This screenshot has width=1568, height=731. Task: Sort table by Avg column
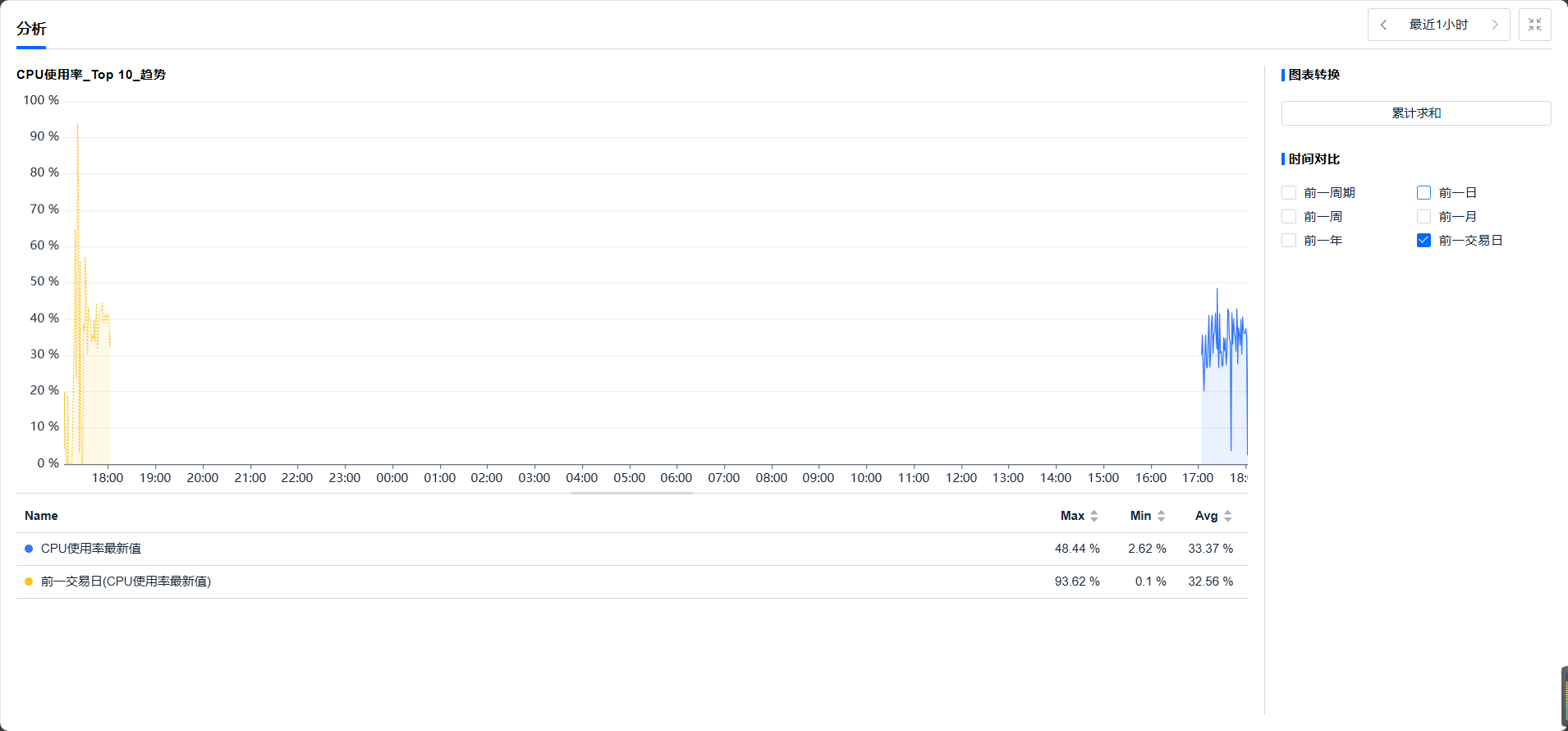pos(1227,516)
